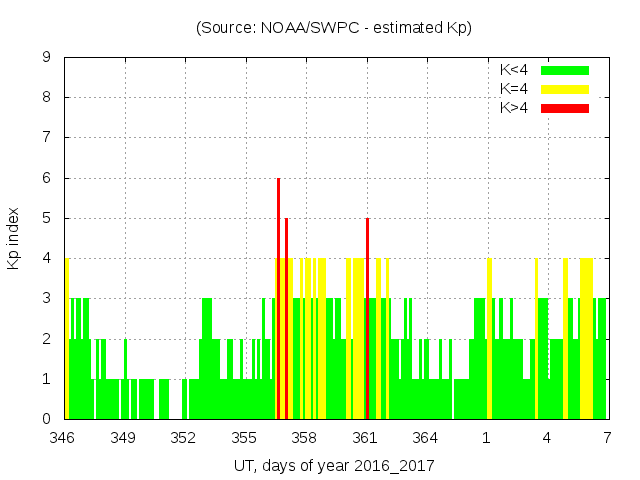This screenshot has height=480, width=640.
Task: Click the yellow K=4 legend swatch
Action: [x=565, y=89]
